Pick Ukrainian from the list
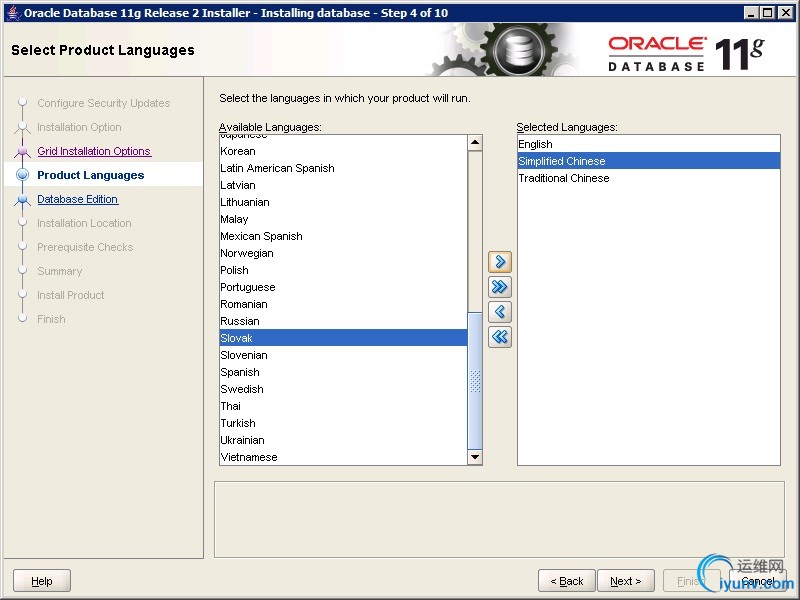 click(343, 440)
